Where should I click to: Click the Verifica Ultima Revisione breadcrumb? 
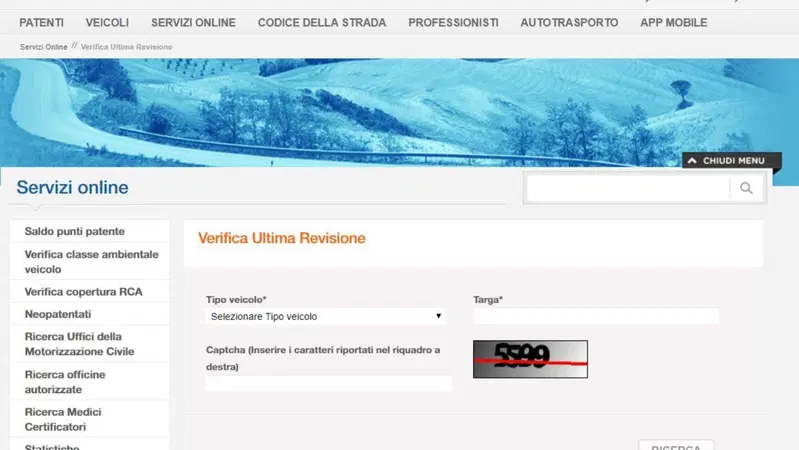[x=126, y=47]
